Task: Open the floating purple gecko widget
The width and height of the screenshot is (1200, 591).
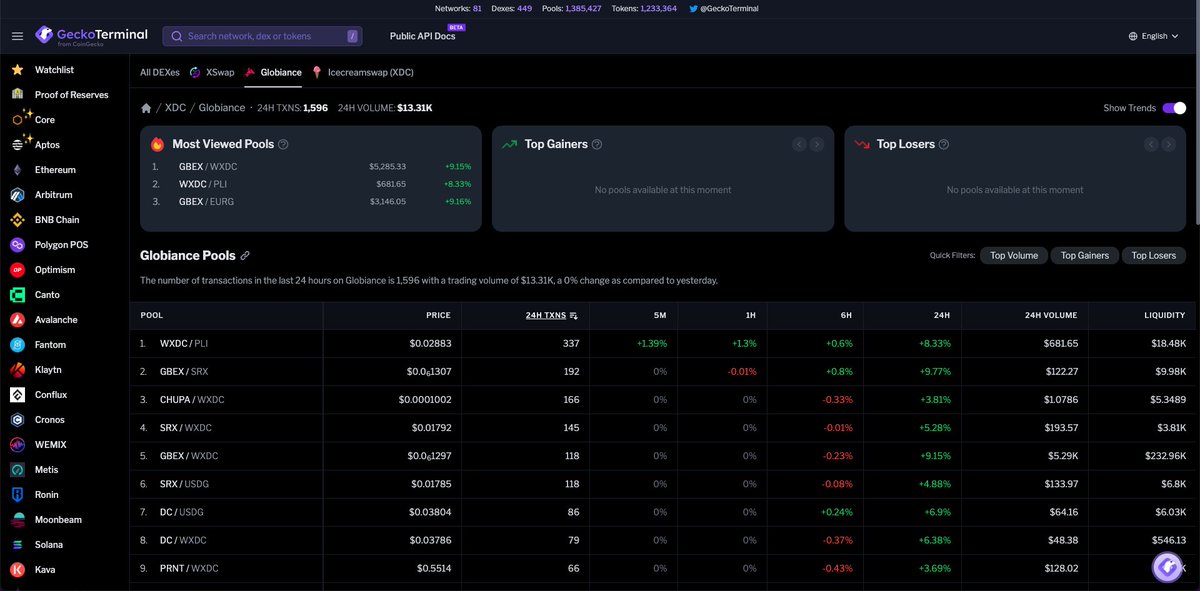Action: (x=1166, y=567)
